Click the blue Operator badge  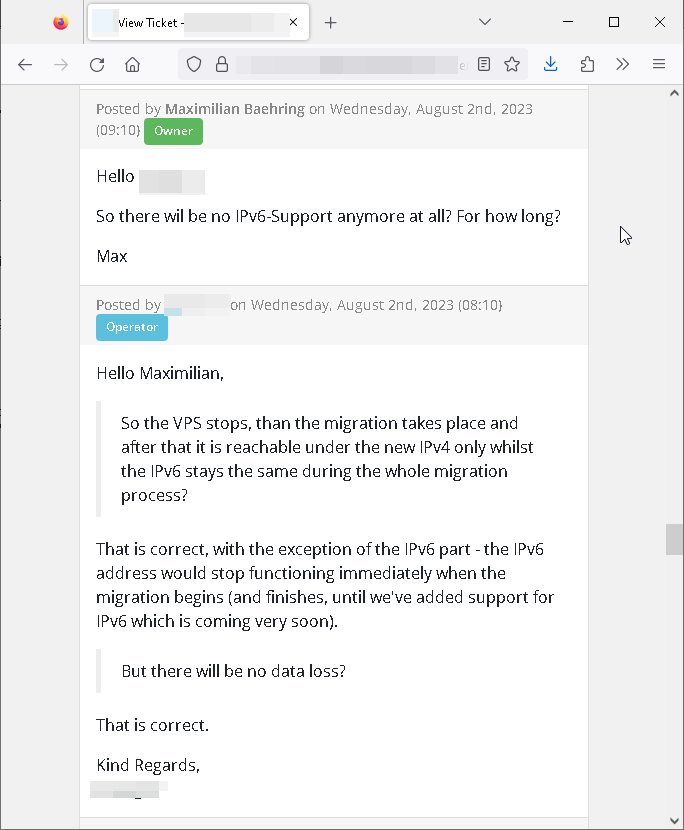tap(132, 327)
